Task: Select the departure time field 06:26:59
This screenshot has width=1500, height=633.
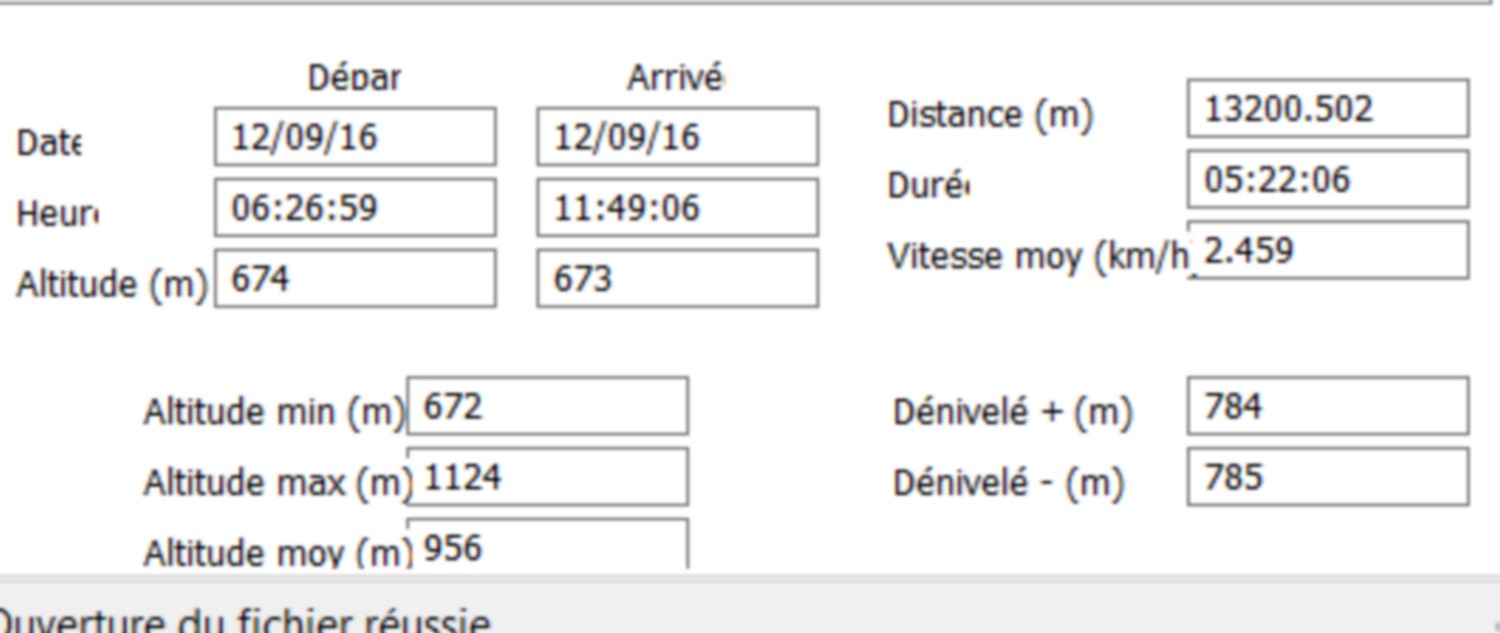Action: point(355,208)
